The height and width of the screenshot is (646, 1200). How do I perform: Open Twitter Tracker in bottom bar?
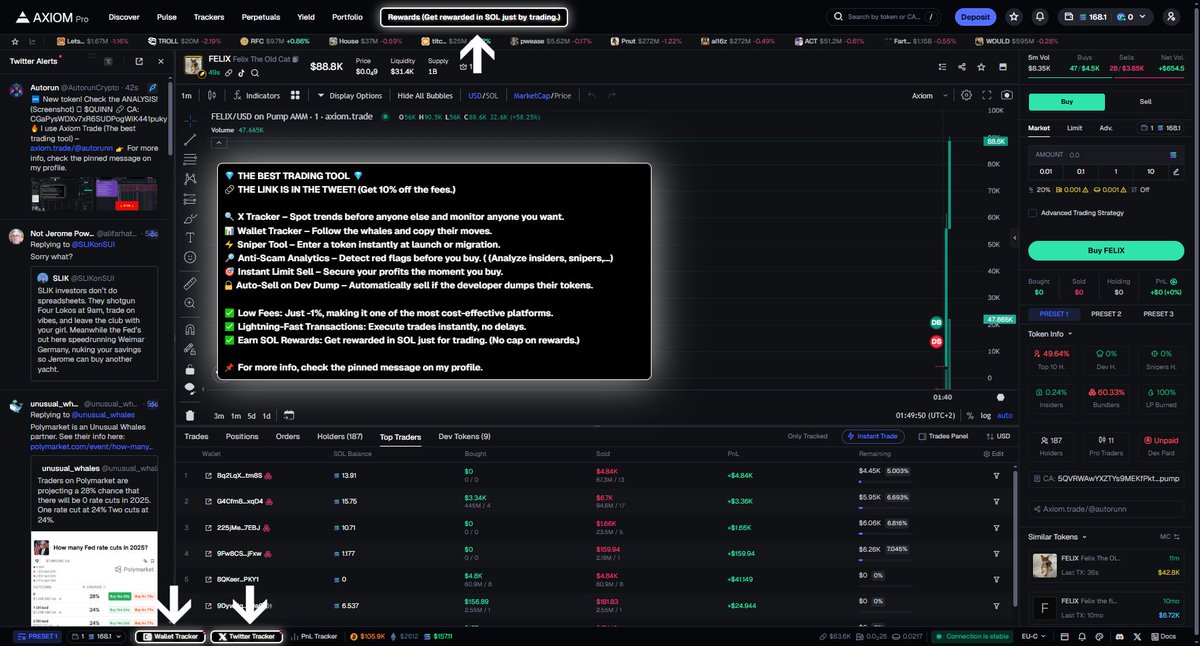pos(245,636)
